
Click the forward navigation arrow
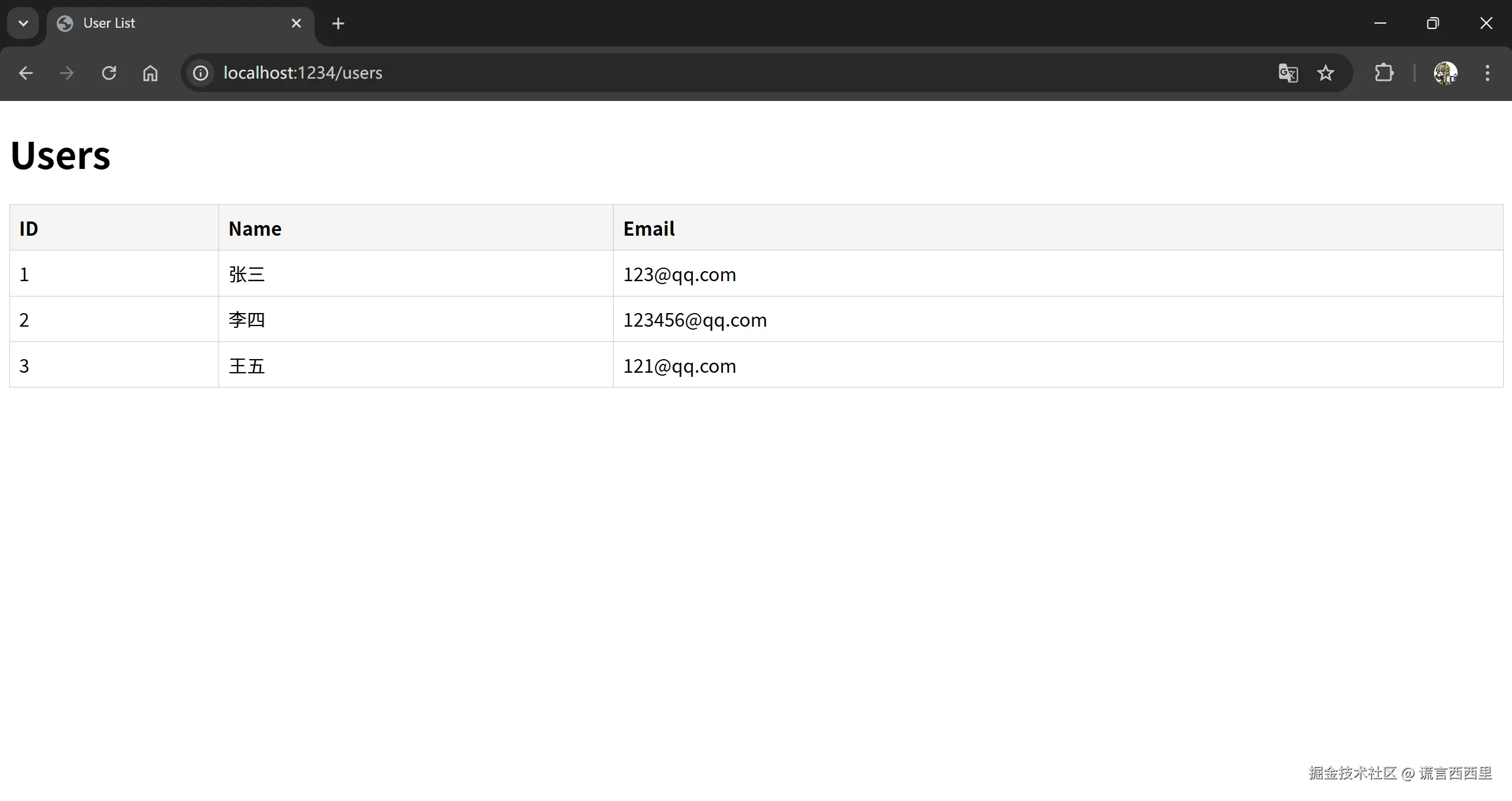click(x=67, y=73)
